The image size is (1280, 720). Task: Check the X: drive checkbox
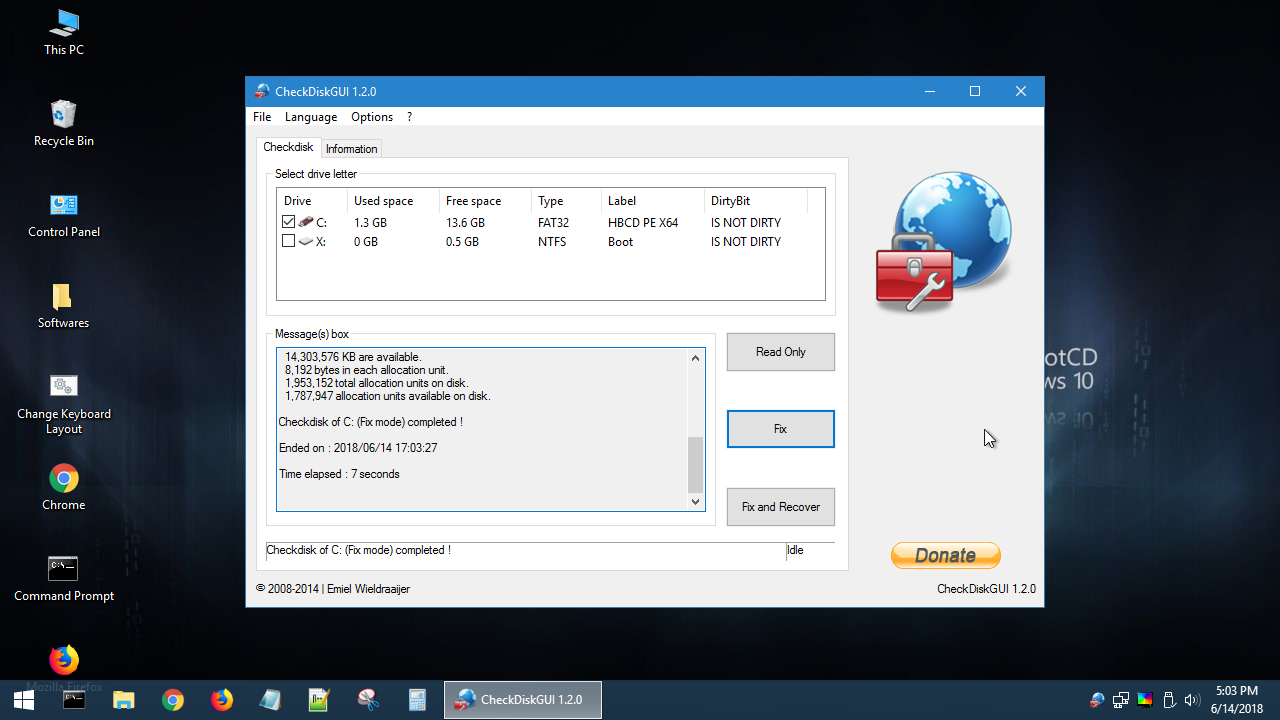click(288, 241)
